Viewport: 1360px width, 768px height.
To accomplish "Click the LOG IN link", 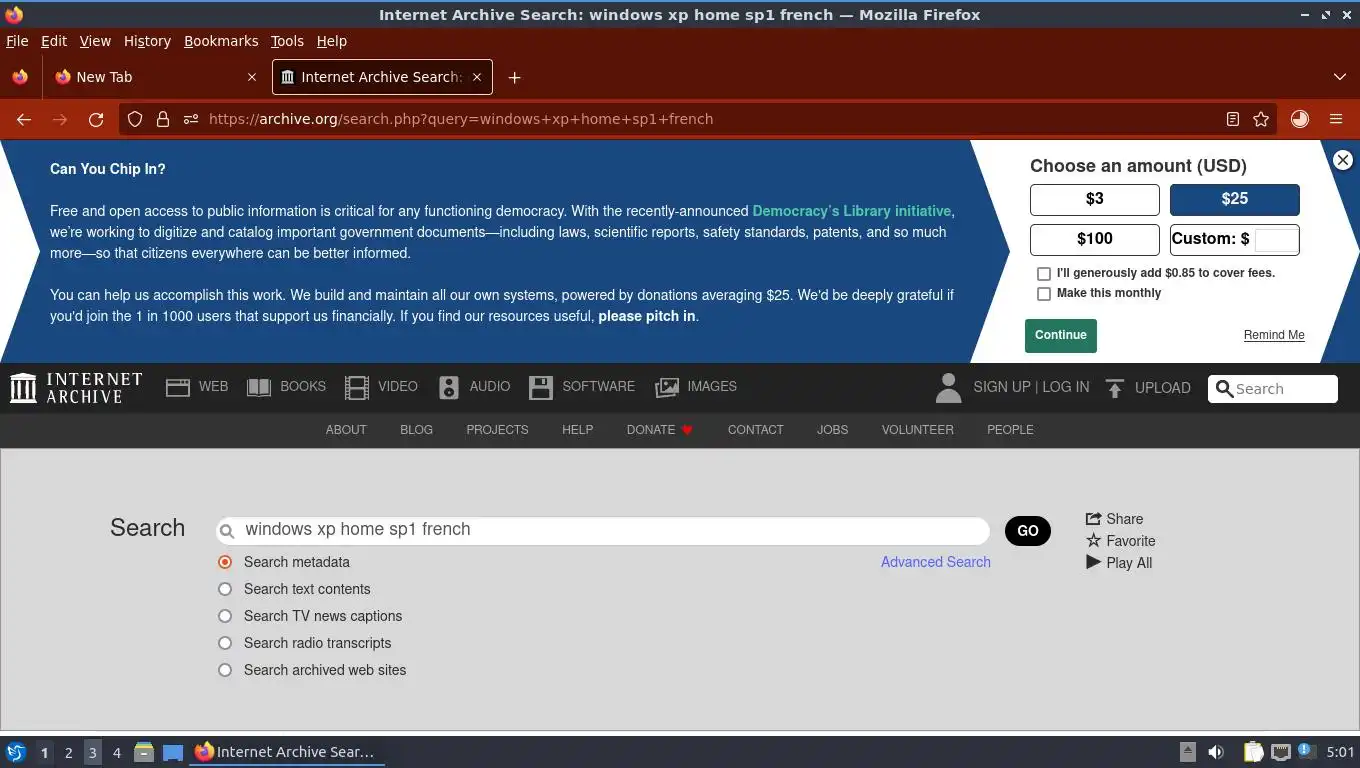I will 1066,387.
